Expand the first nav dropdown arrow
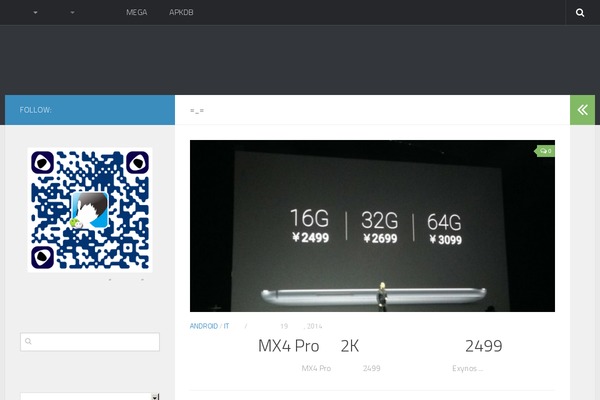The image size is (600, 400). pyautogui.click(x=35, y=13)
